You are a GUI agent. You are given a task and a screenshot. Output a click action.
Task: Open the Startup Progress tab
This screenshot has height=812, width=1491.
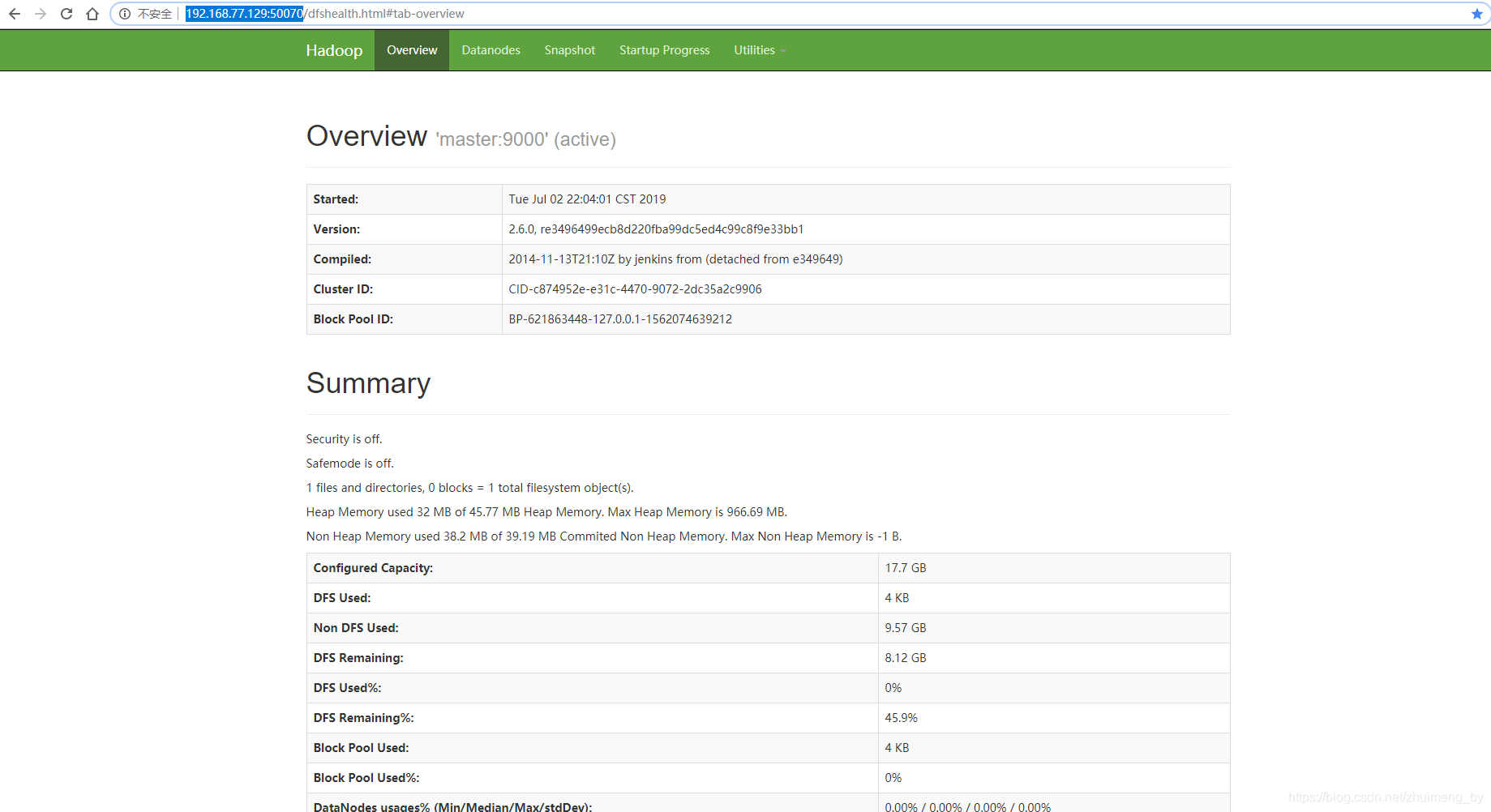point(665,50)
